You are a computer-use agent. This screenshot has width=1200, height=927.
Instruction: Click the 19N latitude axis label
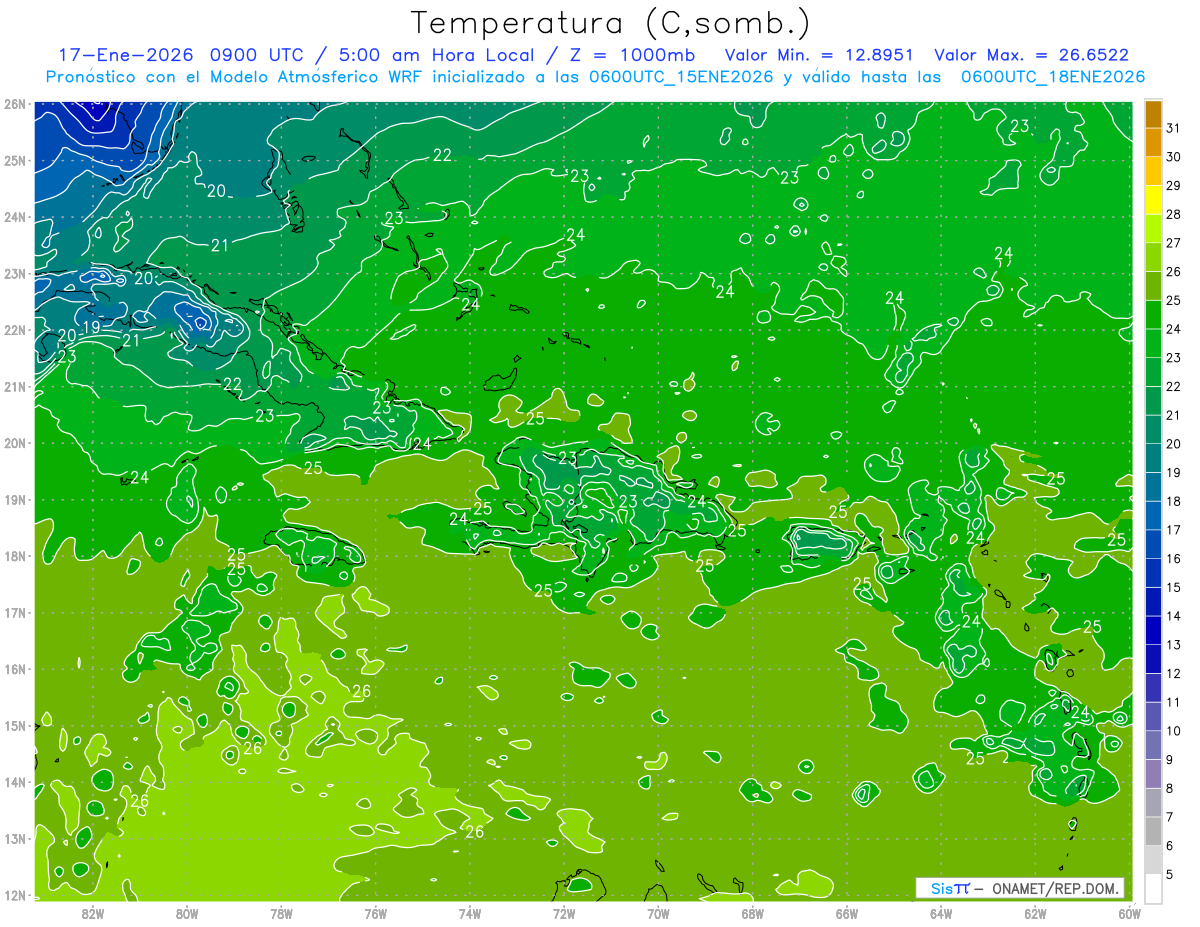pos(14,500)
